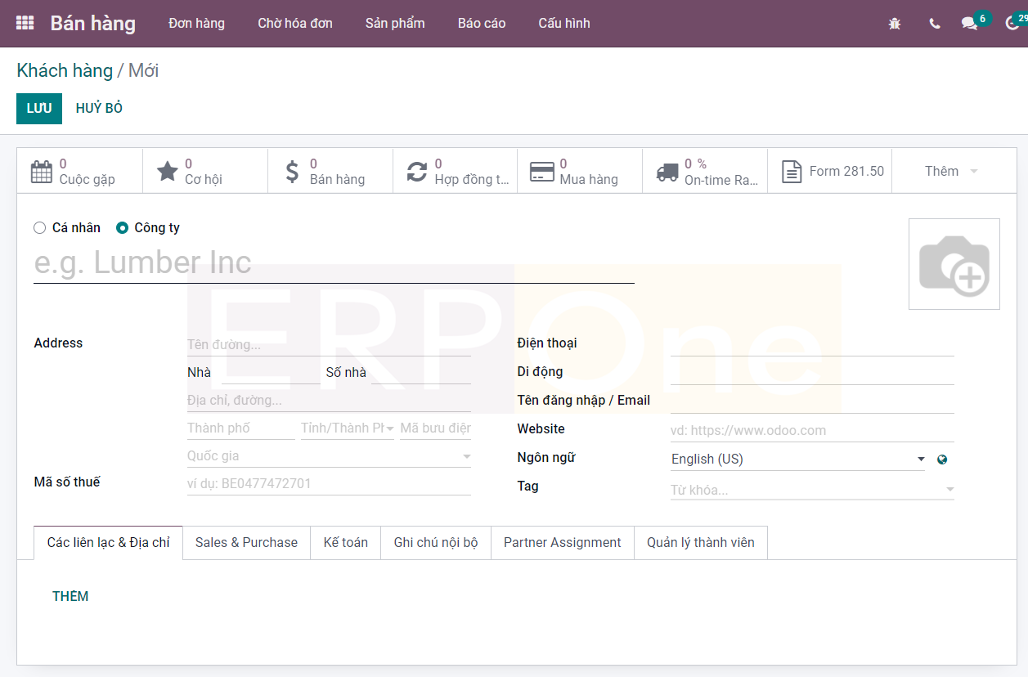1028x677 pixels.
Task: Click the Thành phố city field
Action: [x=241, y=429]
